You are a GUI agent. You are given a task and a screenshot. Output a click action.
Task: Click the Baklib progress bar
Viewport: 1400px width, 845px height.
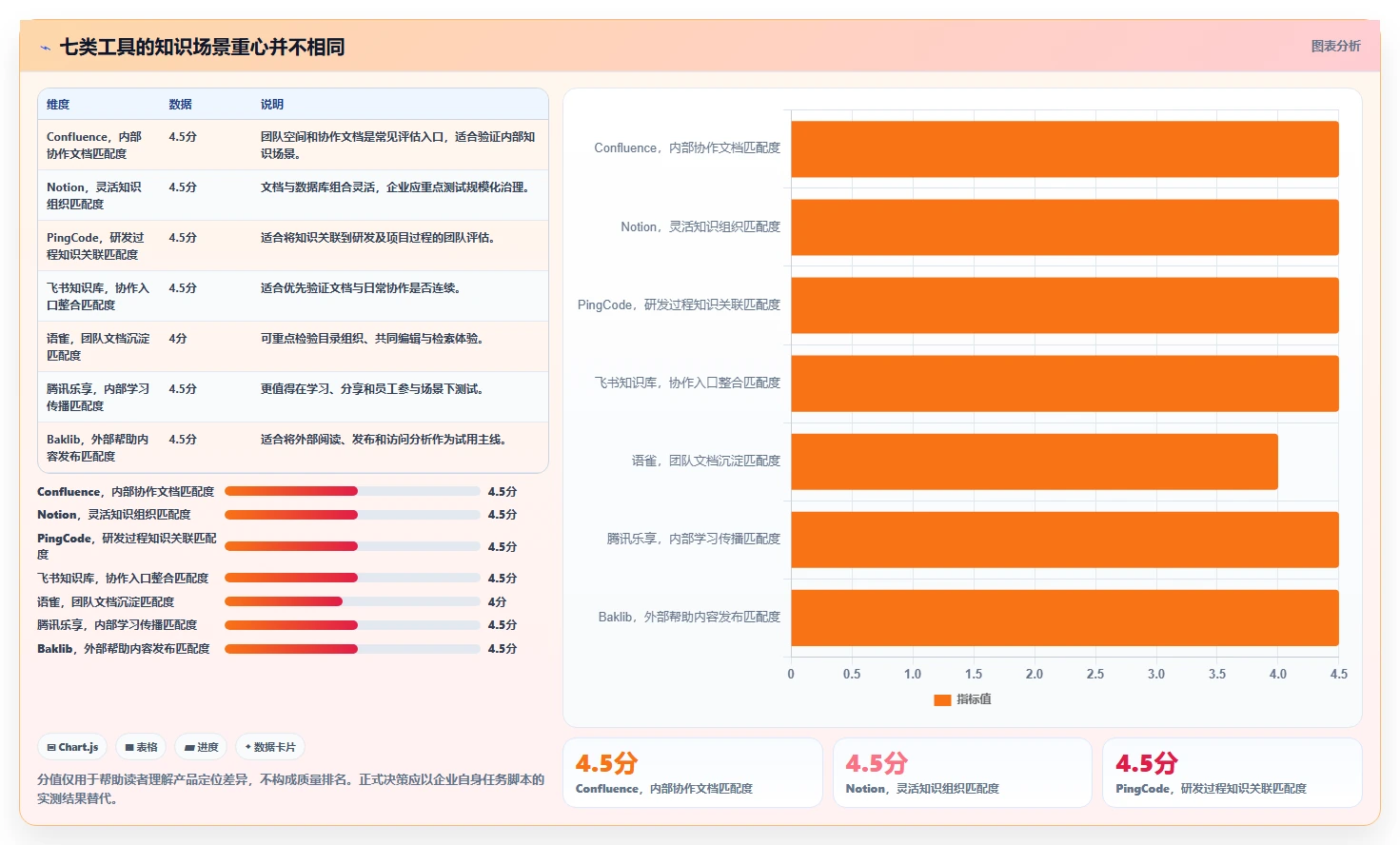point(352,649)
